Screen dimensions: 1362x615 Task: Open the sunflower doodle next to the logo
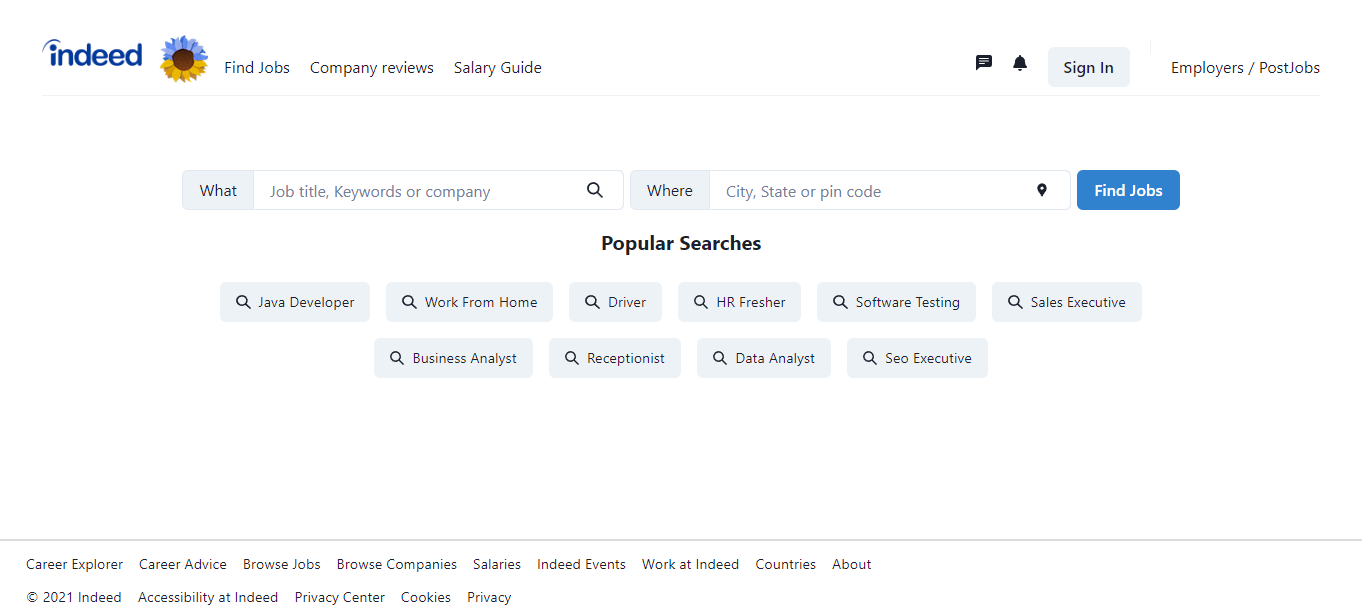pyautogui.click(x=184, y=58)
